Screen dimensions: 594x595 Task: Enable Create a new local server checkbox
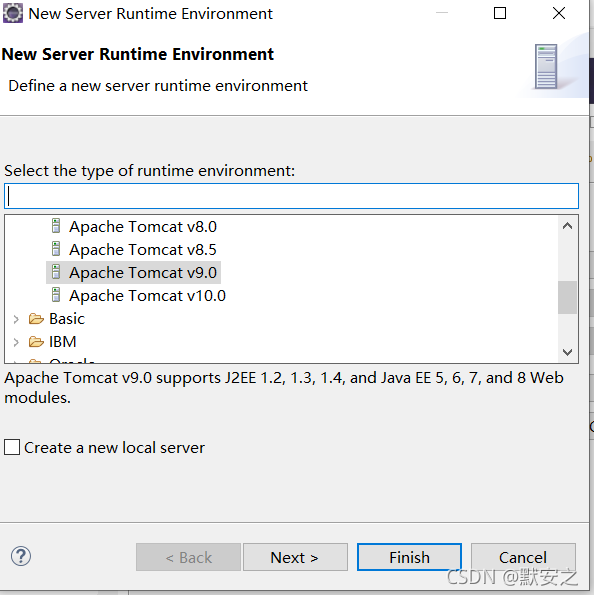12,447
